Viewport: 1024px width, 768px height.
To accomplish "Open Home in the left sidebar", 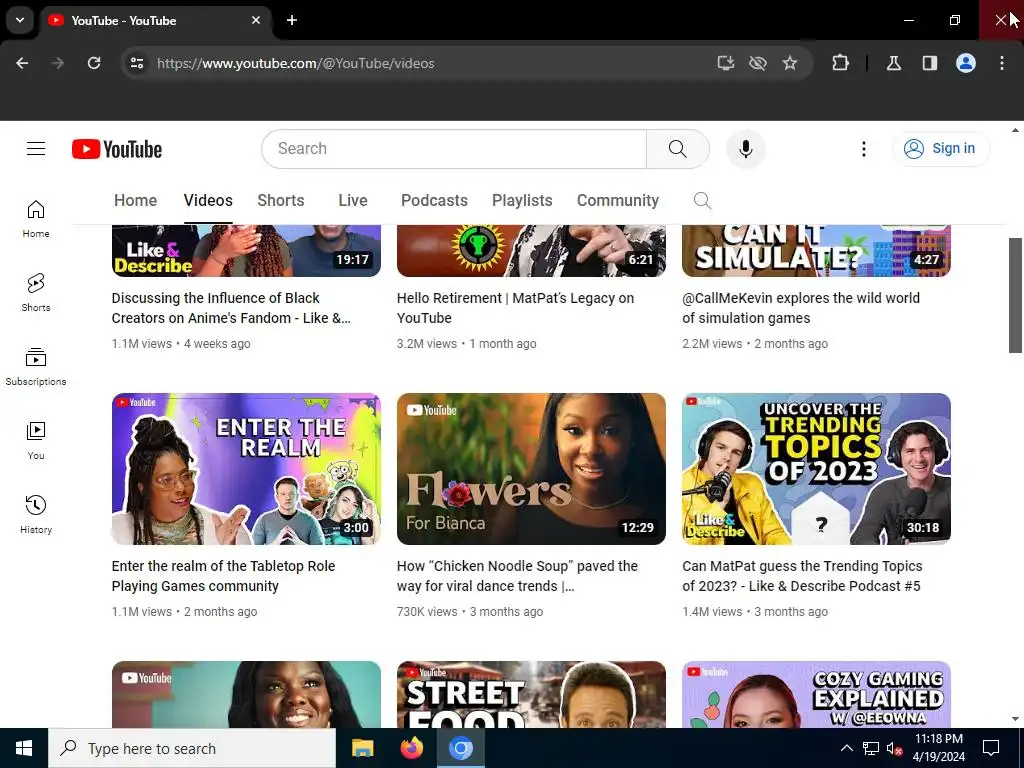I will pyautogui.click(x=36, y=219).
